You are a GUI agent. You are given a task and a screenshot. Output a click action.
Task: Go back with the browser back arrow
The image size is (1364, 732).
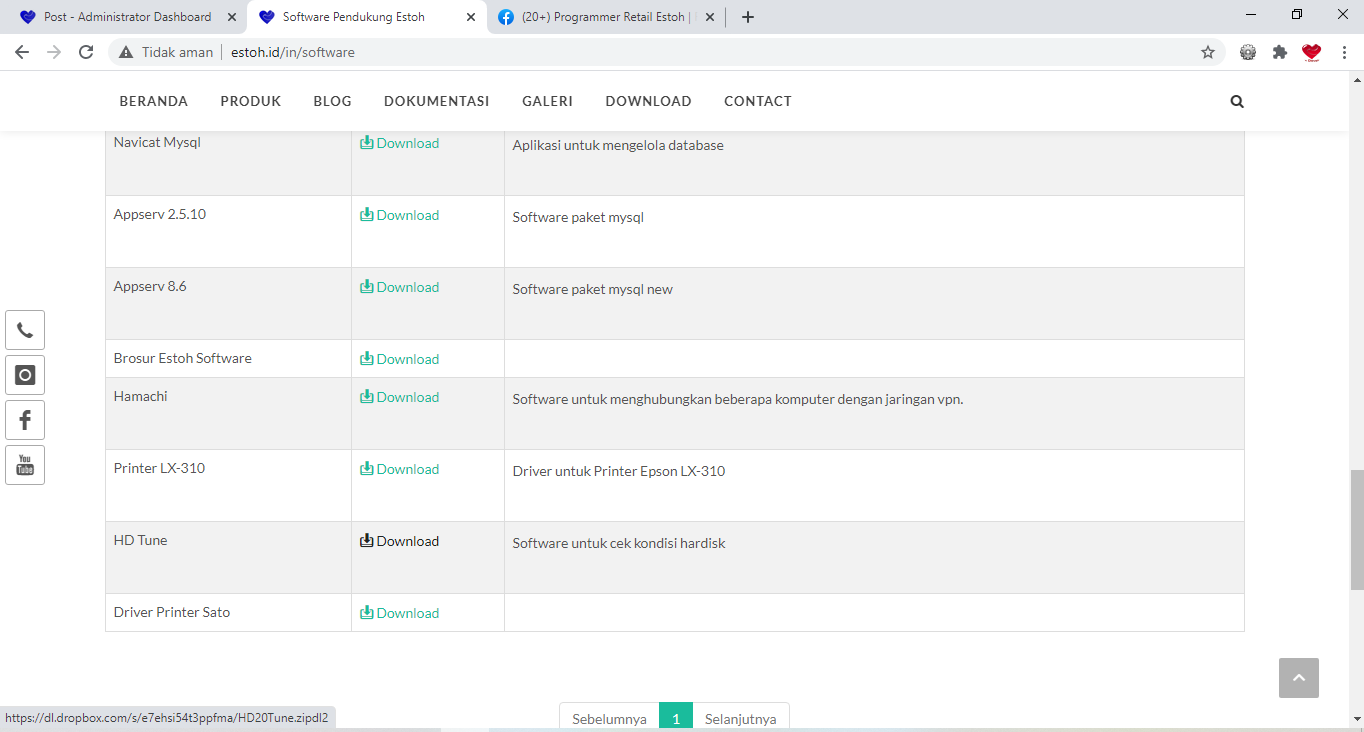(22, 52)
